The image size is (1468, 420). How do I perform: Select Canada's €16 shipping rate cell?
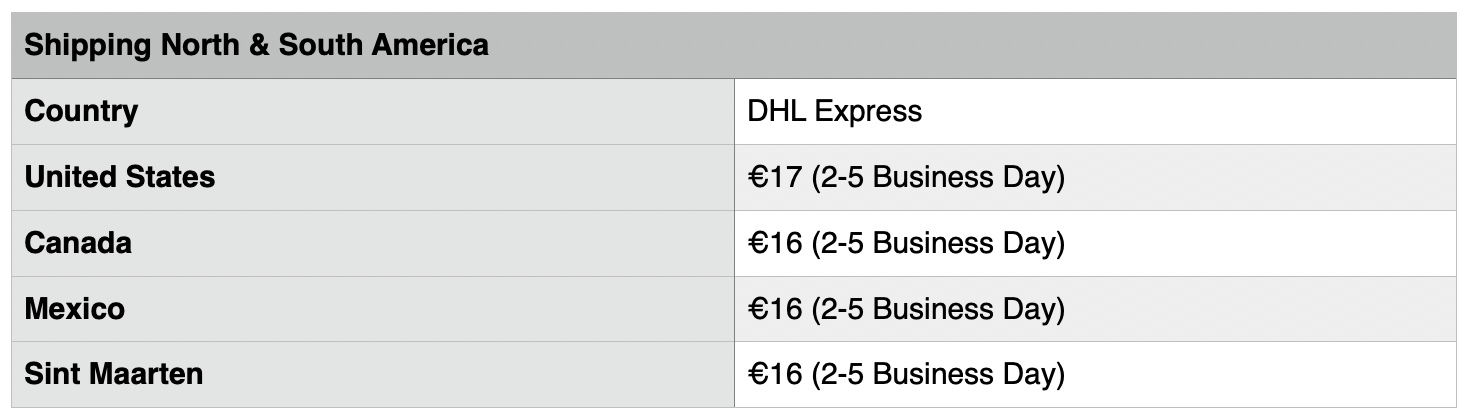coord(1095,243)
